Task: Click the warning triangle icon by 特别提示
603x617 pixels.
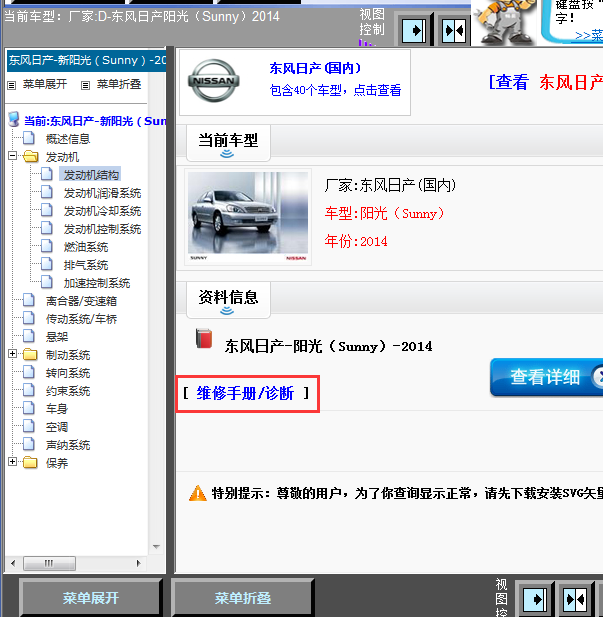Action: [198, 493]
